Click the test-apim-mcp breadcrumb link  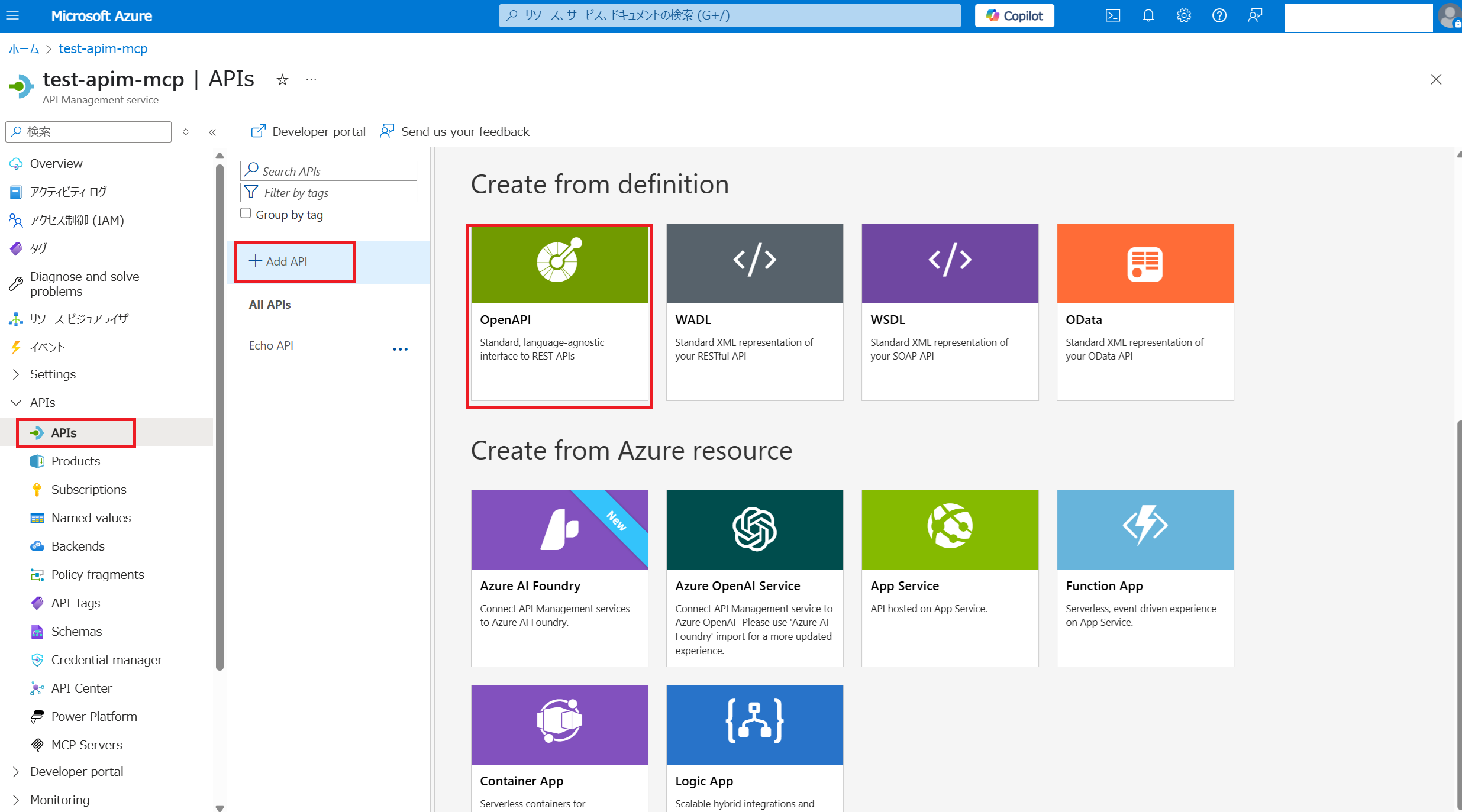pos(103,48)
